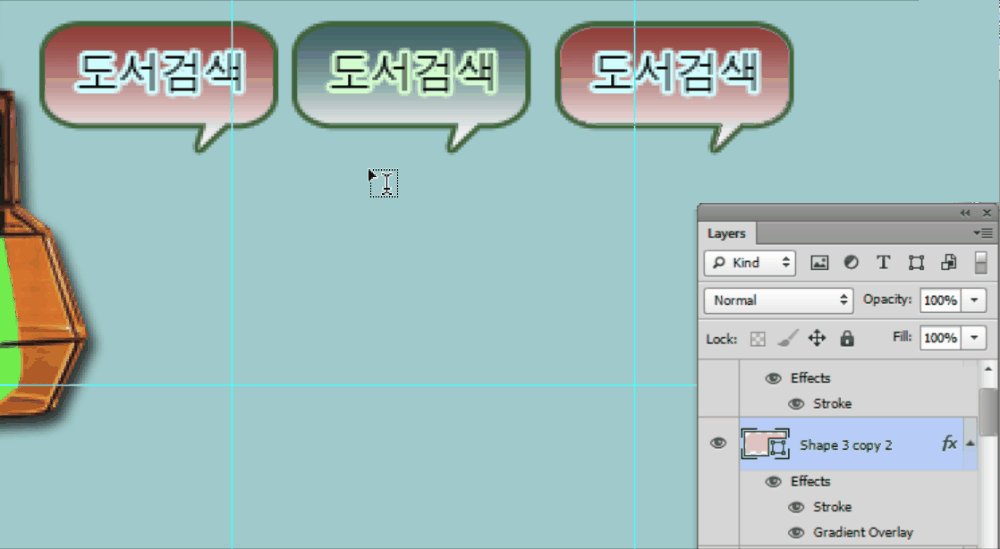The image size is (1000, 549).
Task: Filter for smart objects icon
Action: [949, 263]
